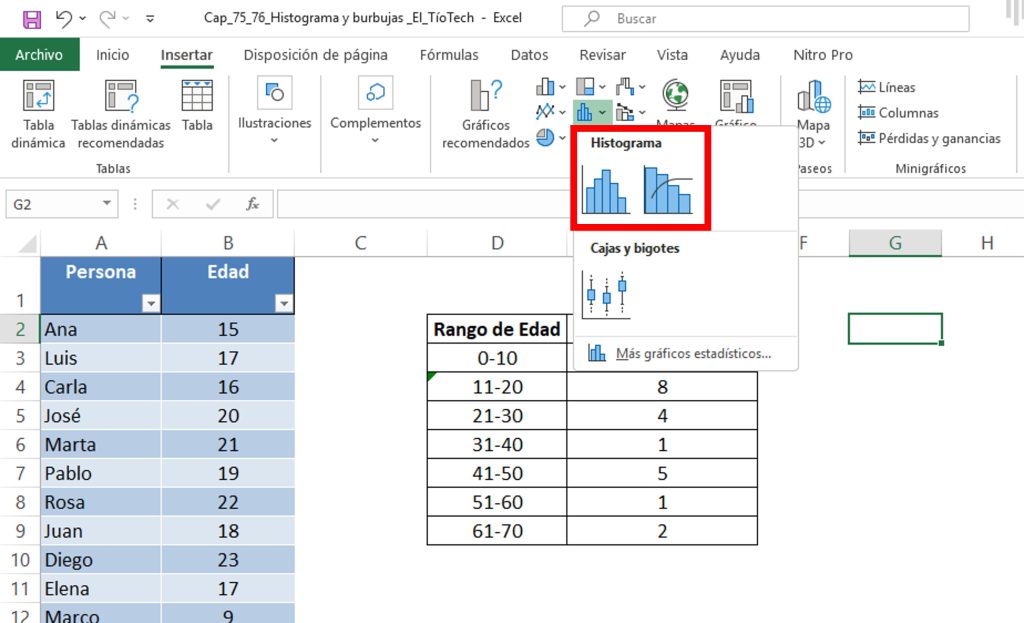1024x623 pixels.
Task: Insert Pérdidas y ganancias sparkline
Action: coord(929,139)
